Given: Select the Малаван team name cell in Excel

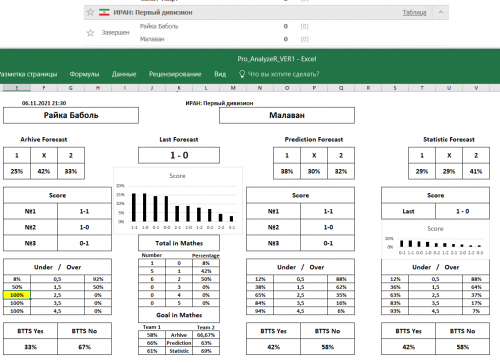Looking at the screenshot, I should coord(287,115).
